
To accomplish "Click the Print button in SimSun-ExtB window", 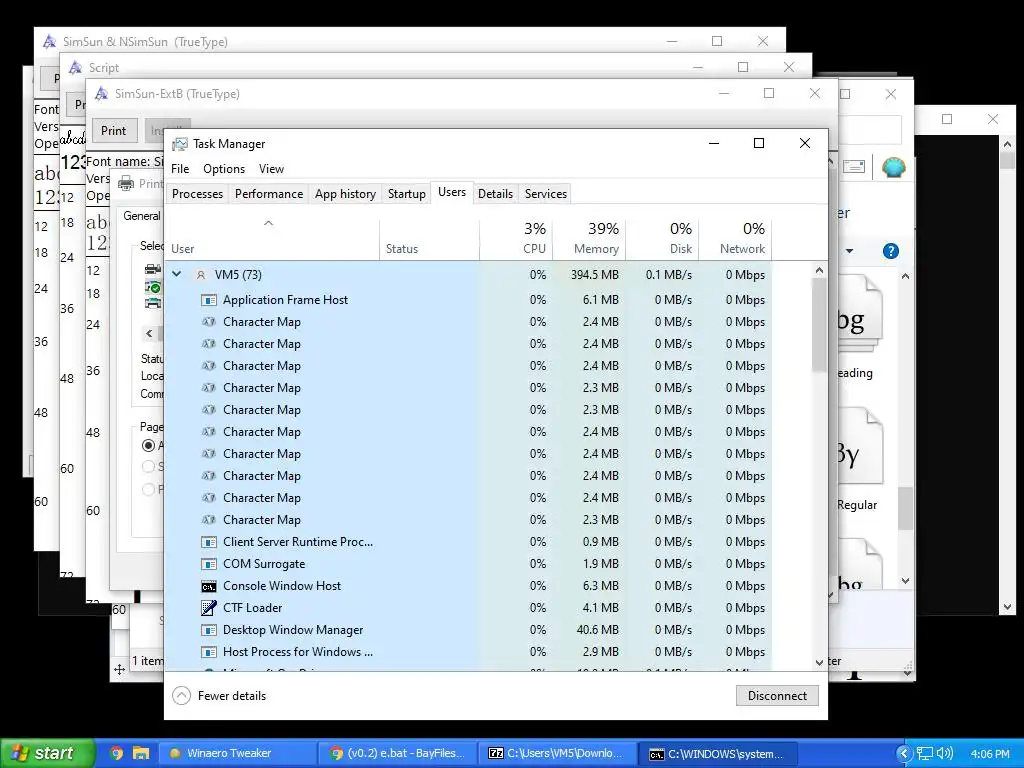I will tap(114, 131).
